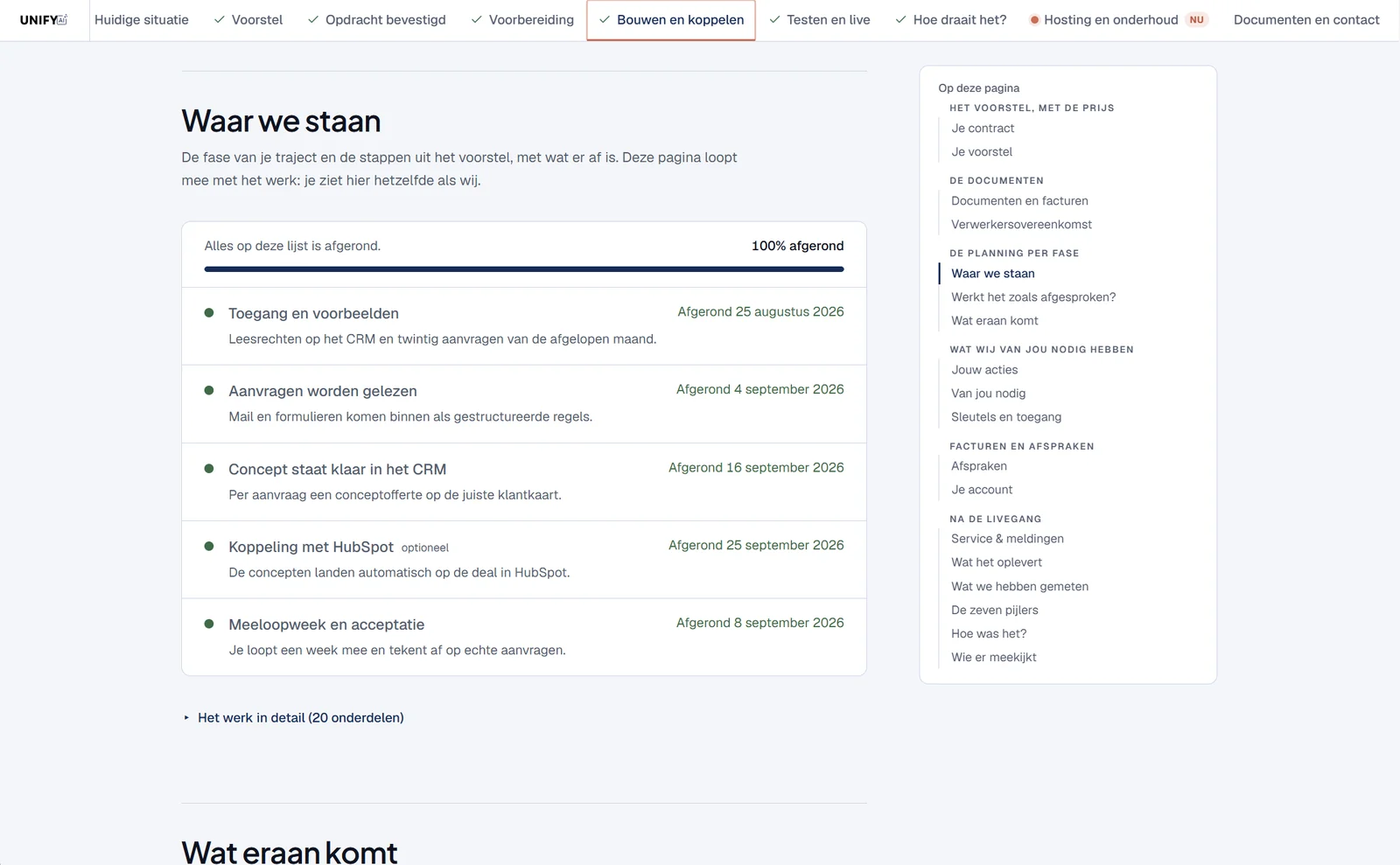Click Concept staat klaar in het CRM title
The image size is (1400, 865).
[337, 470]
